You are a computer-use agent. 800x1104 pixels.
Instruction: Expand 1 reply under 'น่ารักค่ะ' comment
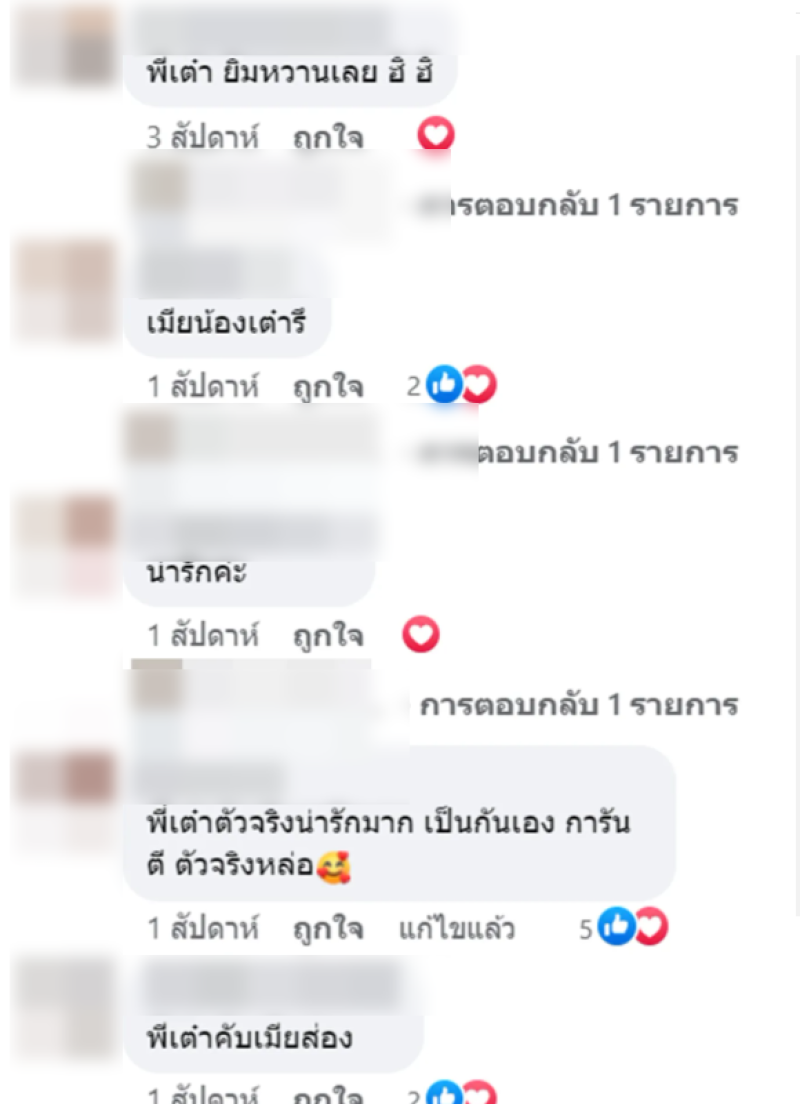point(579,705)
